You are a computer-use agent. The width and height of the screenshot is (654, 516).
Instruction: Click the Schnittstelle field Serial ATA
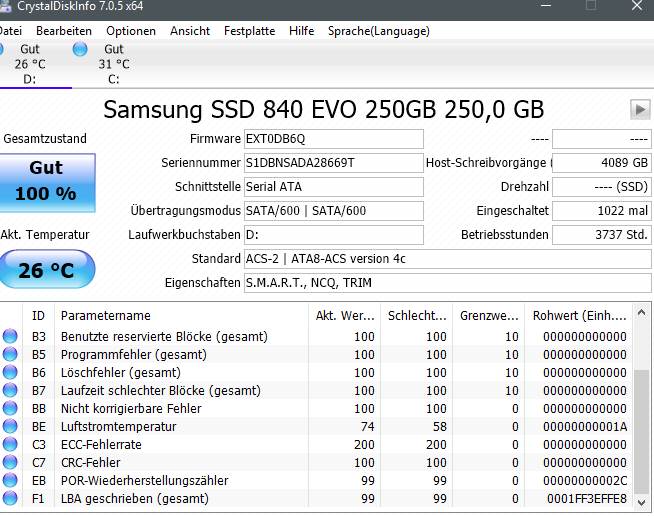point(334,186)
